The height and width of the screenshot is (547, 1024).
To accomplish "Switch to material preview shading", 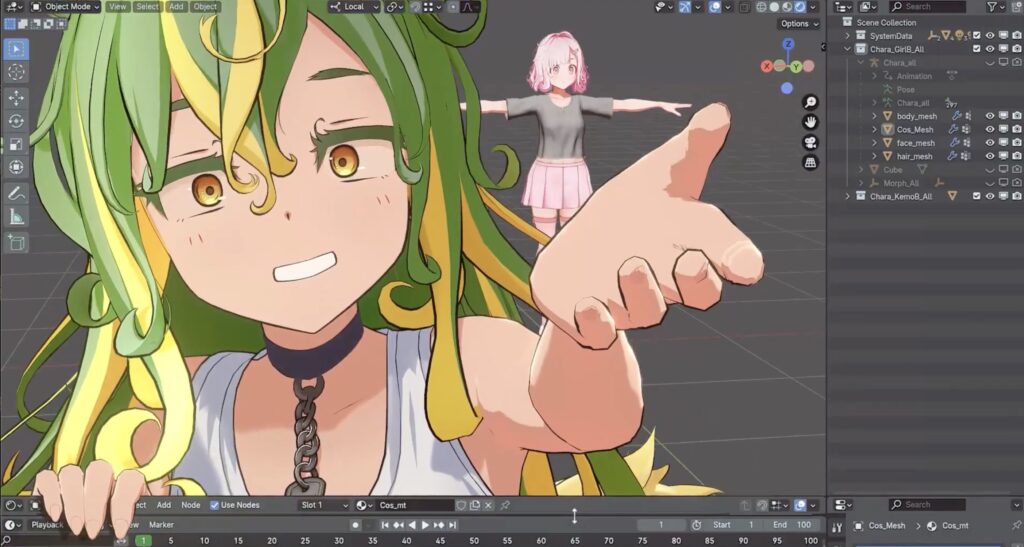I will (787, 7).
